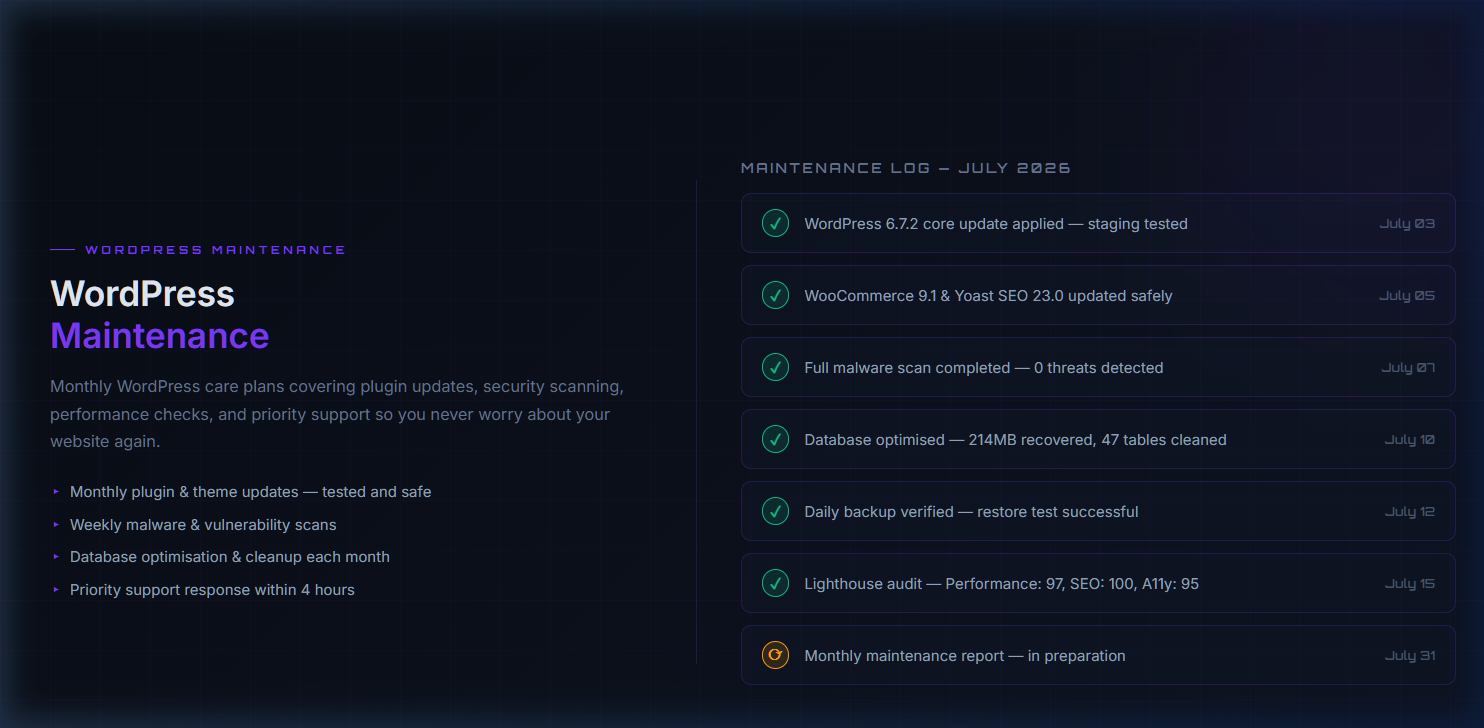Click the arrow bullet before Priority support response
Viewport: 1484px width, 728px height.
(x=56, y=590)
